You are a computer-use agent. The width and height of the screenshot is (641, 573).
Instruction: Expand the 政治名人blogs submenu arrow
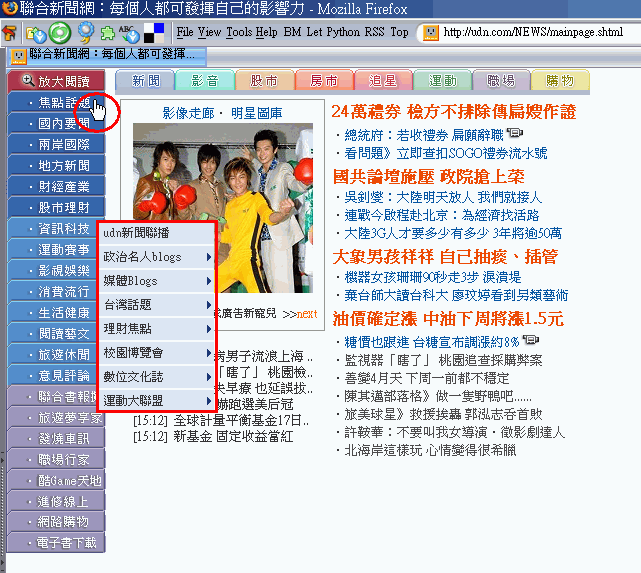209,257
